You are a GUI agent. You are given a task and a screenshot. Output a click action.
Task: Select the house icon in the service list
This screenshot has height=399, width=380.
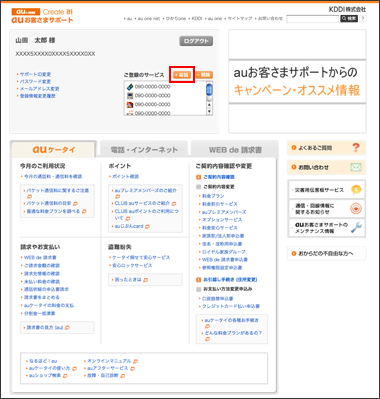click(x=130, y=105)
